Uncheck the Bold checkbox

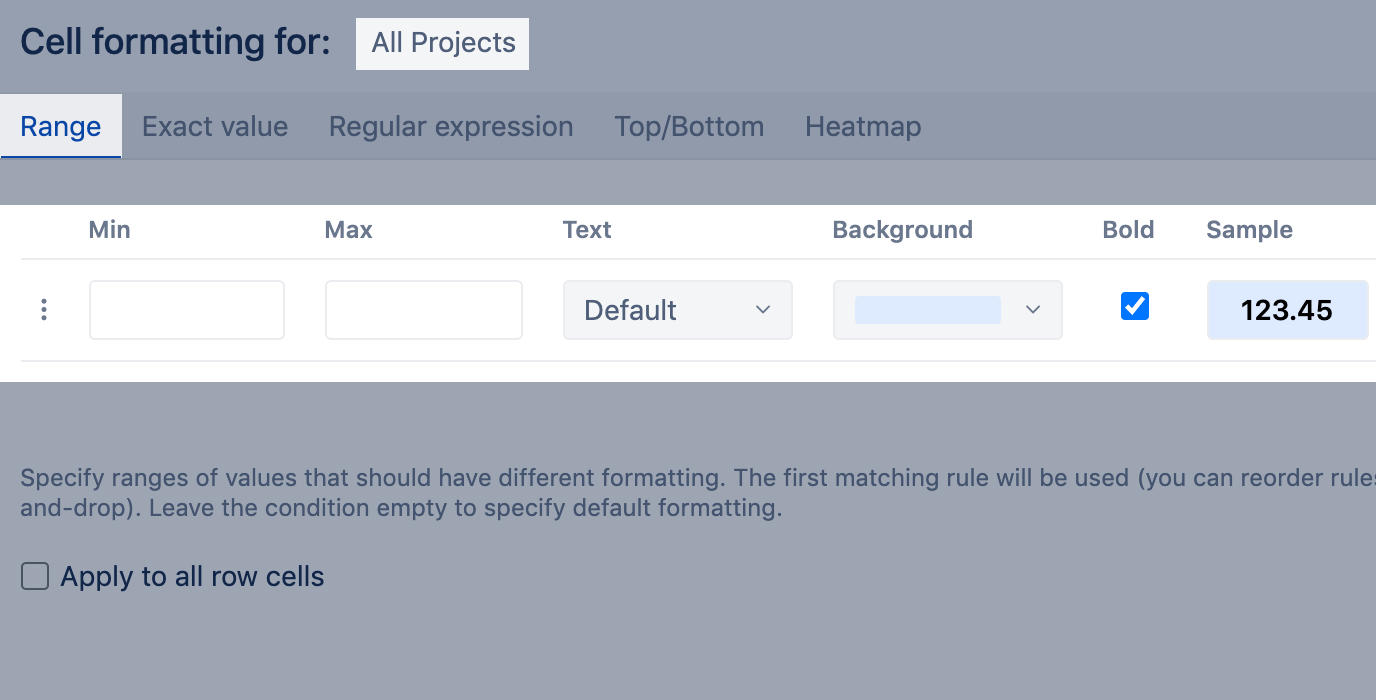(x=1135, y=306)
